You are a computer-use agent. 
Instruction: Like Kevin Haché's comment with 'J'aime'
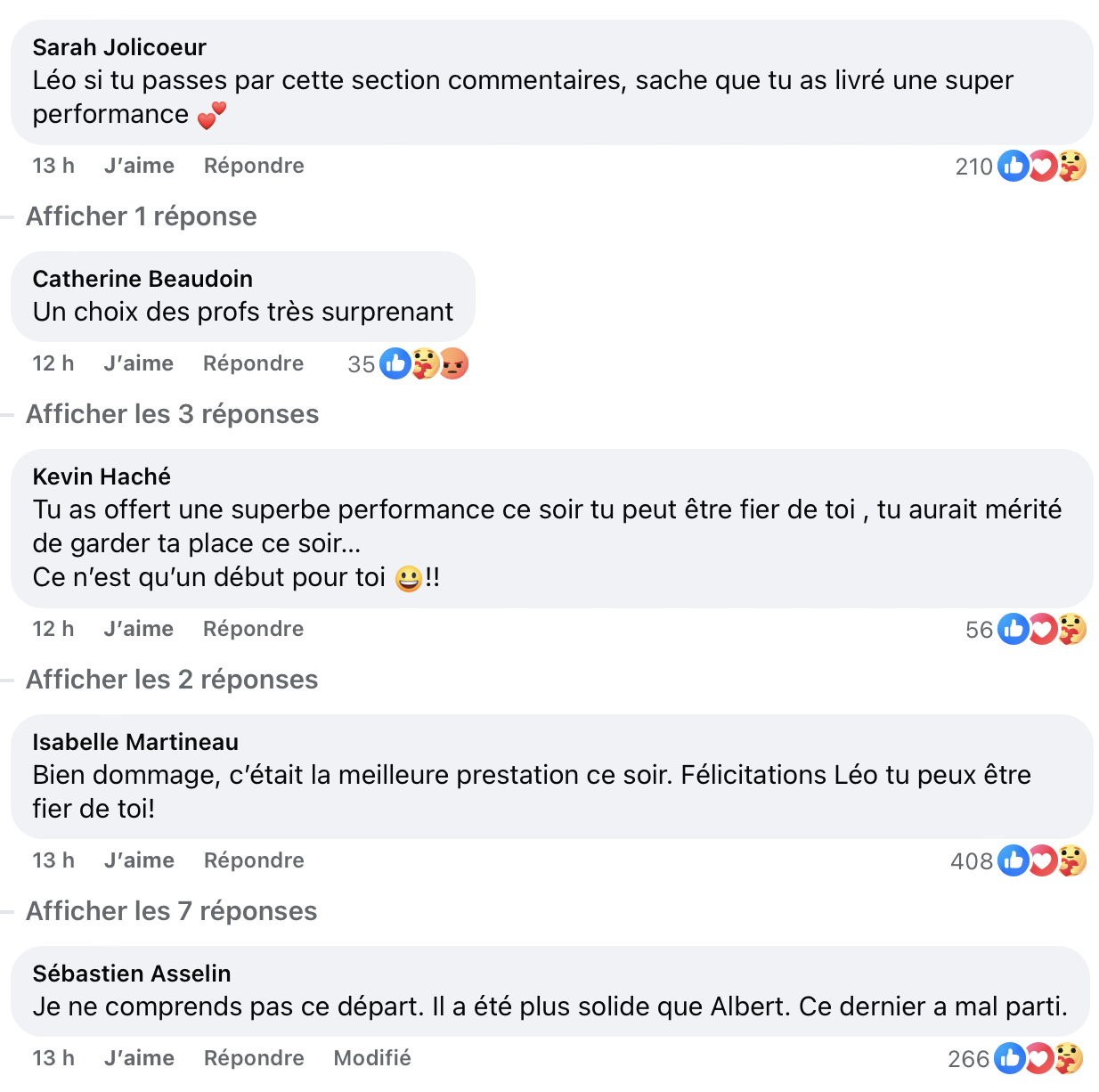[x=138, y=629]
